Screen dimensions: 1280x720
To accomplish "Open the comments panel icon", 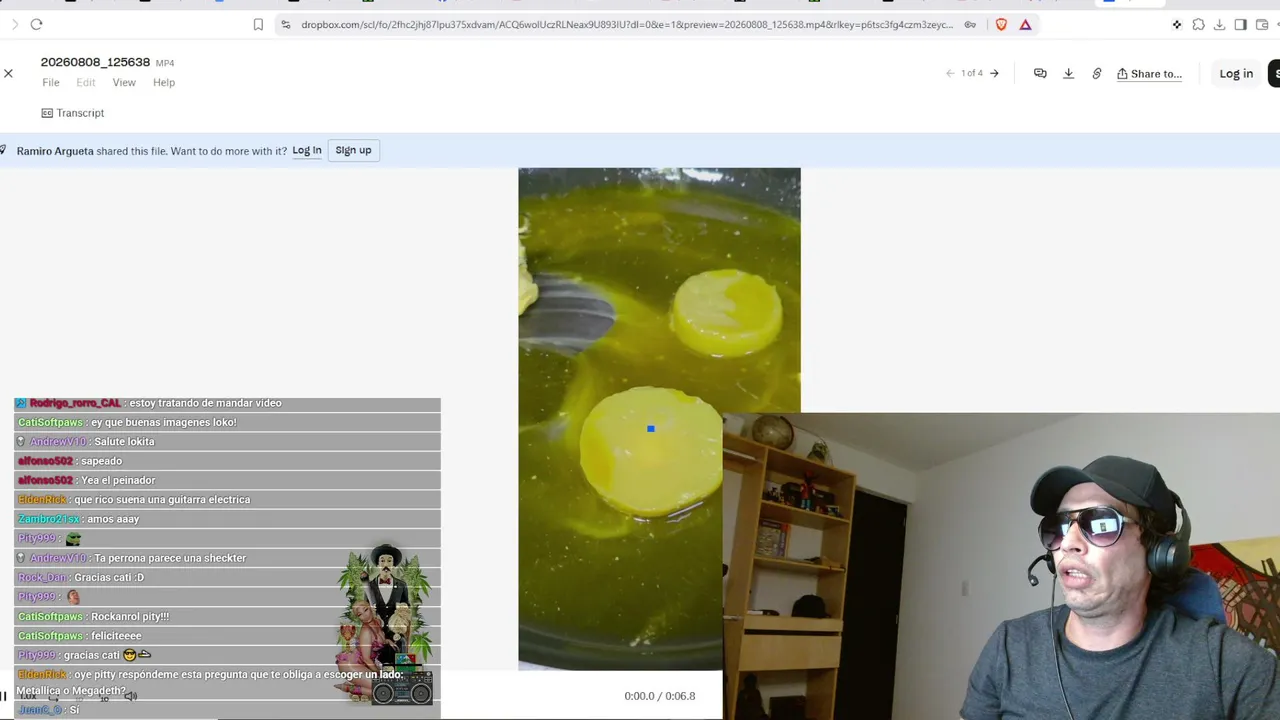I will (x=1040, y=73).
